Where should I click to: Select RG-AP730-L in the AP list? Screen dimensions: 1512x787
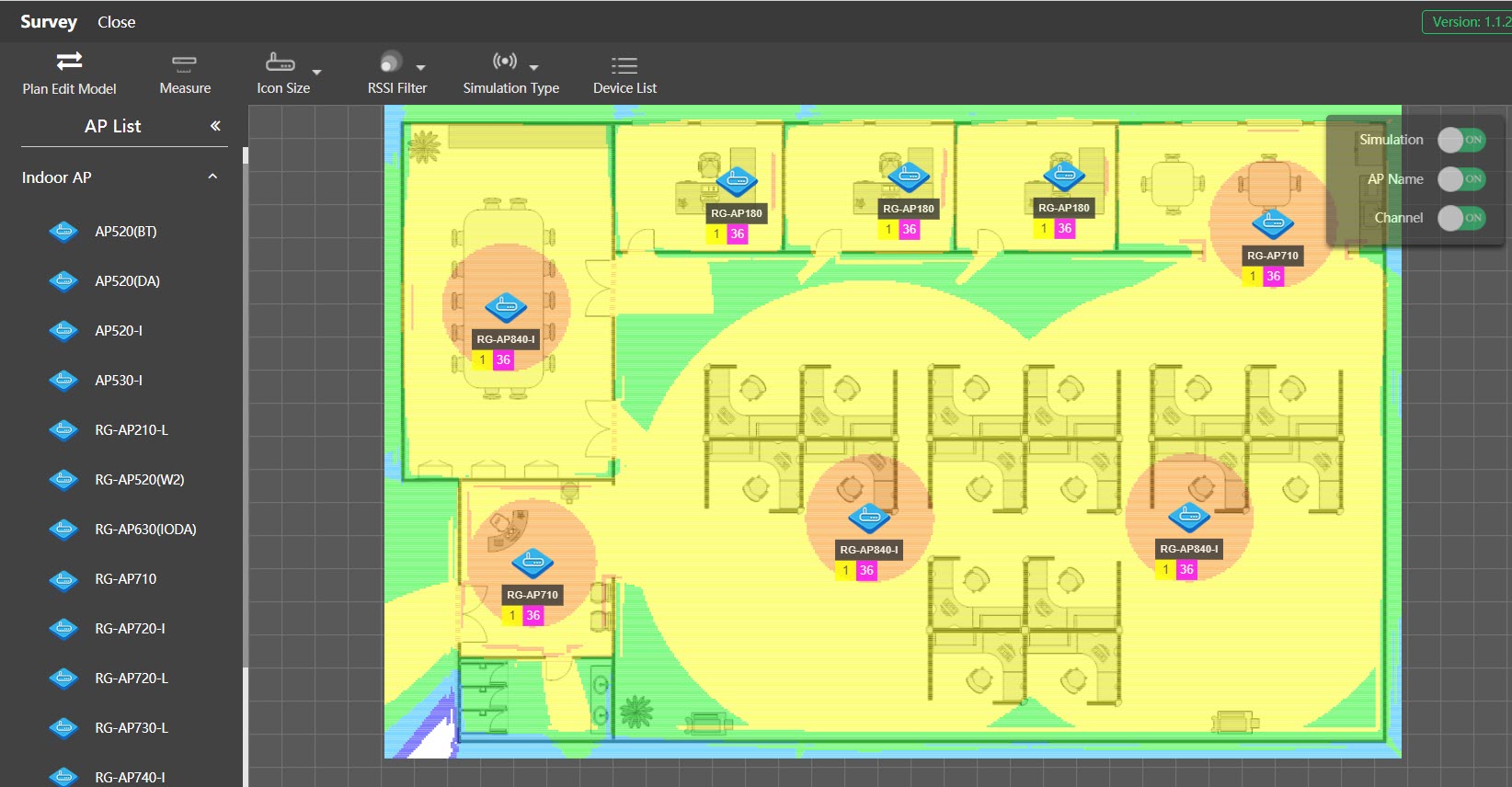point(132,728)
